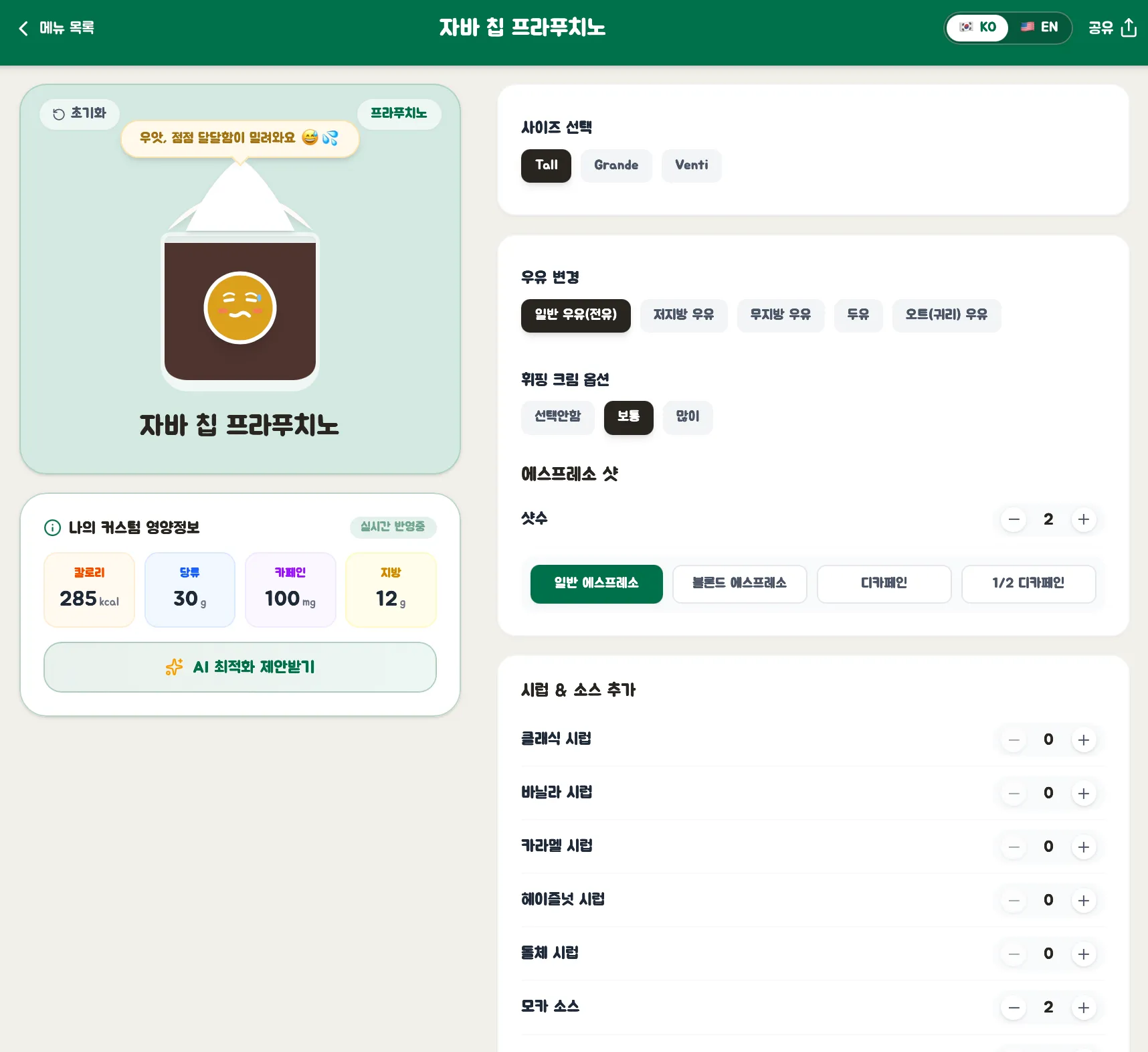The height and width of the screenshot is (1052, 1148).
Task: Switch language to EN
Action: [x=1039, y=27]
